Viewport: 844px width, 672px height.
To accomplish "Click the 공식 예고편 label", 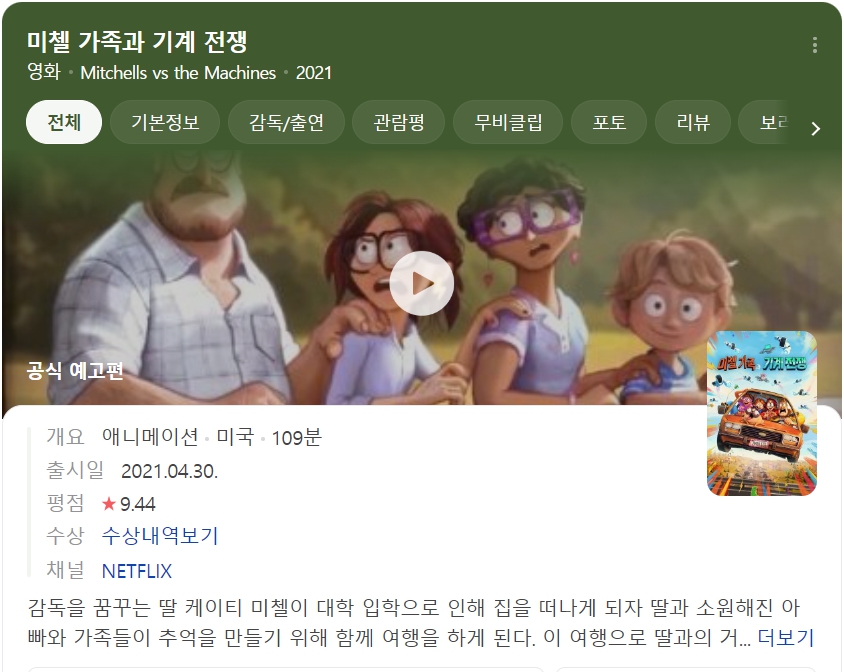I will point(75,370).
